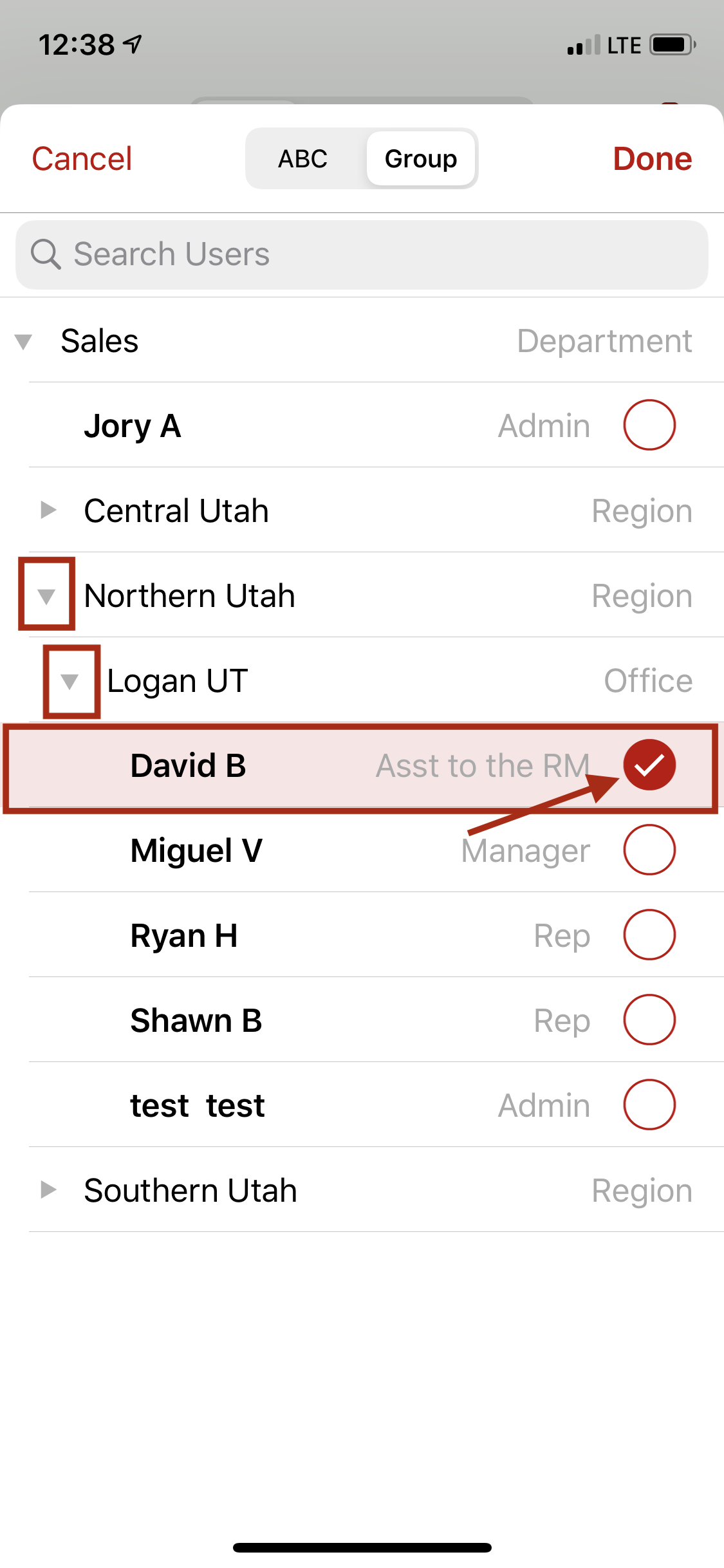Viewport: 724px width, 1568px height.
Task: Select test test's selection circle
Action: tap(649, 1105)
